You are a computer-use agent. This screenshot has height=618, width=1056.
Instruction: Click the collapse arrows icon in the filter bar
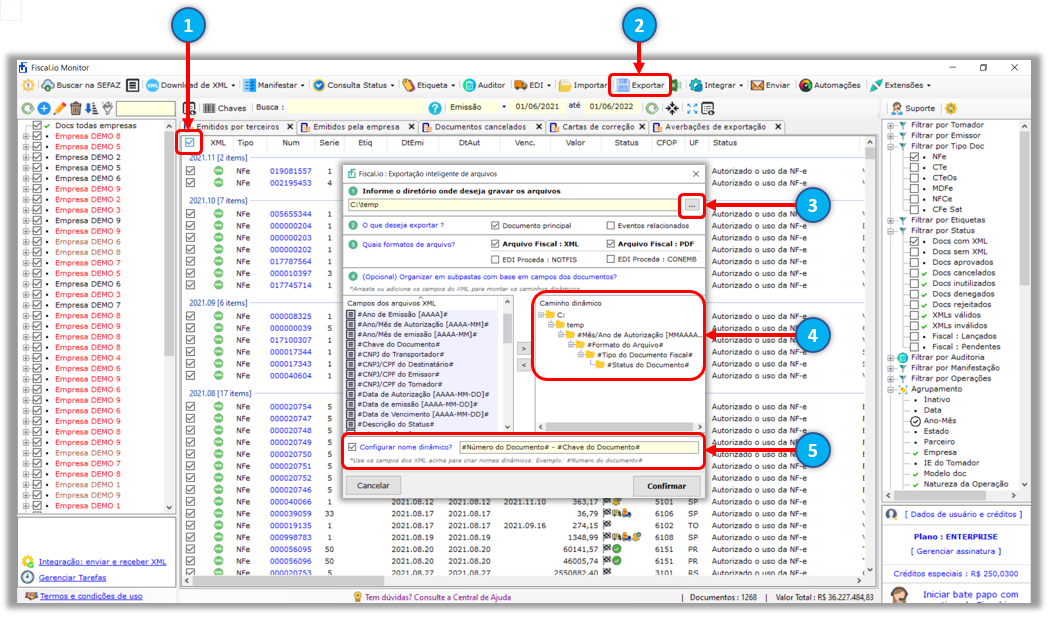pos(672,108)
